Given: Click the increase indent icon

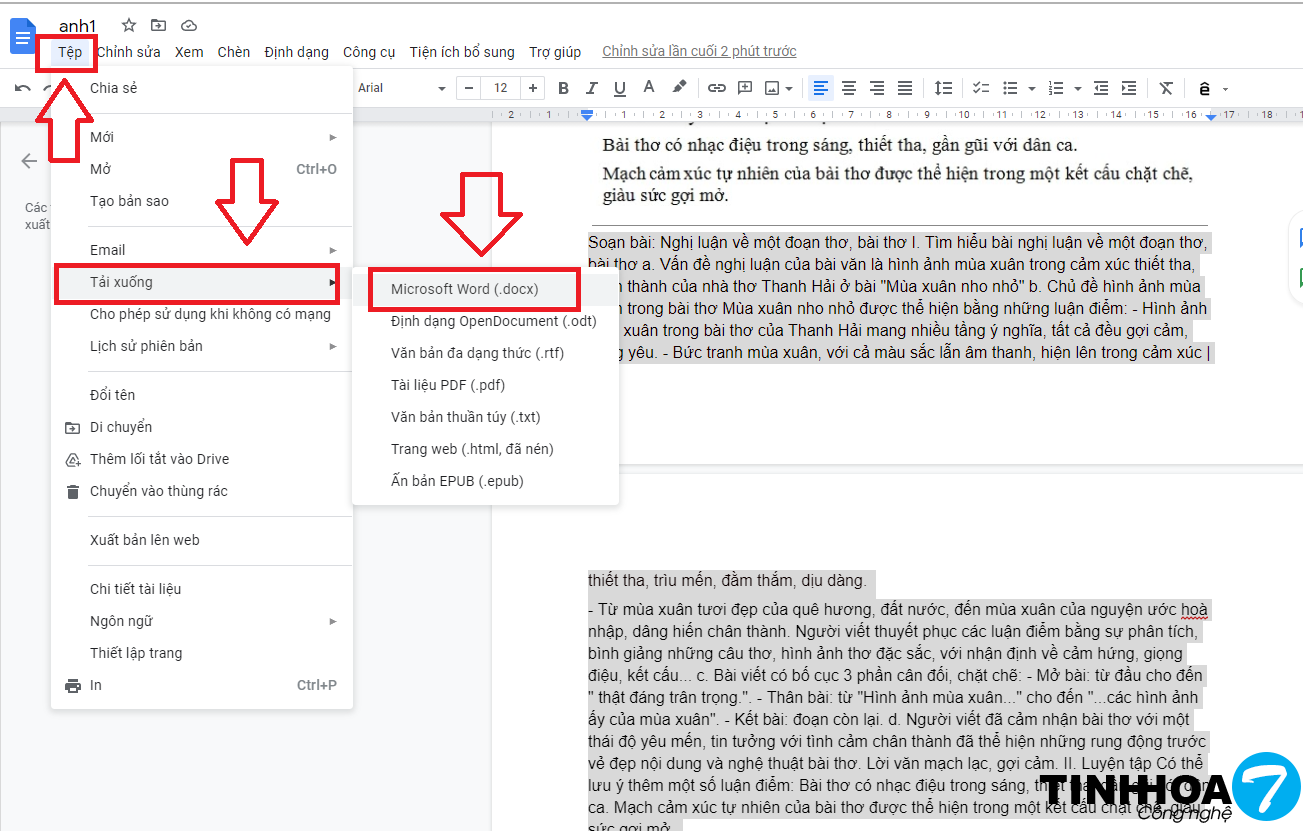Looking at the screenshot, I should pyautogui.click(x=1129, y=88).
